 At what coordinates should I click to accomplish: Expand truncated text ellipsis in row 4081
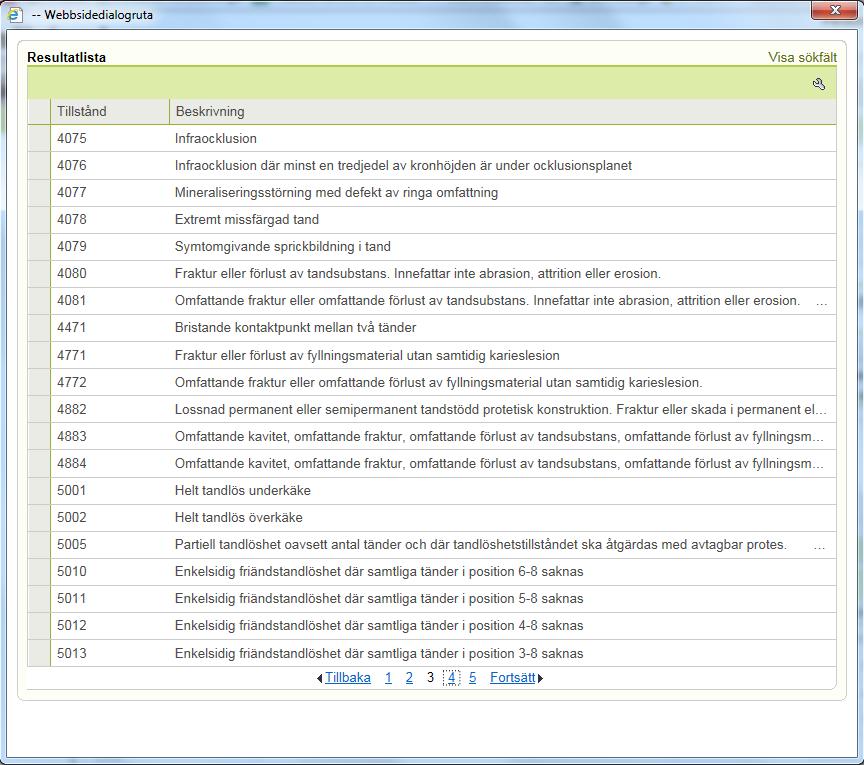point(822,303)
